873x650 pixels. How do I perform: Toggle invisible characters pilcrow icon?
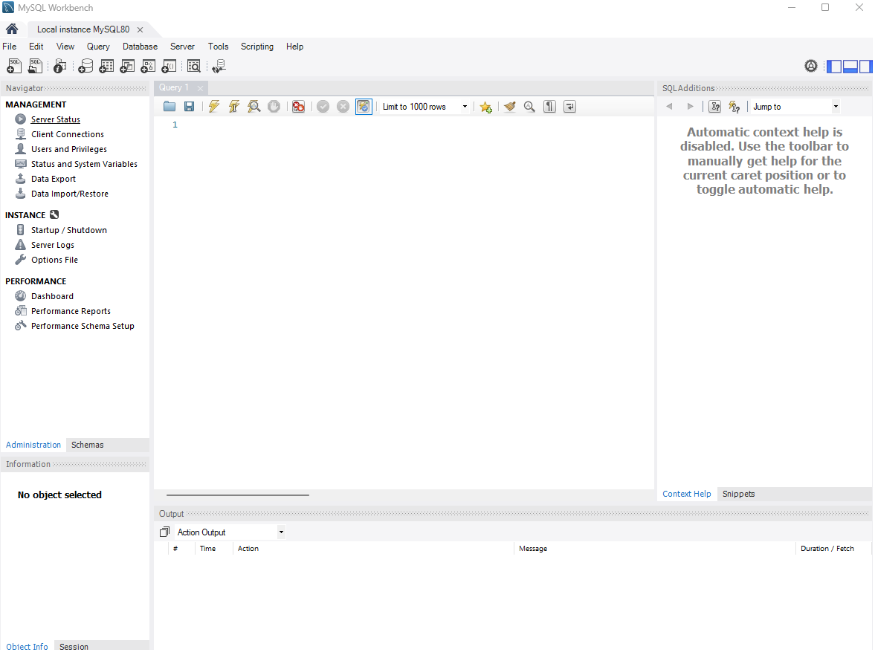point(549,107)
